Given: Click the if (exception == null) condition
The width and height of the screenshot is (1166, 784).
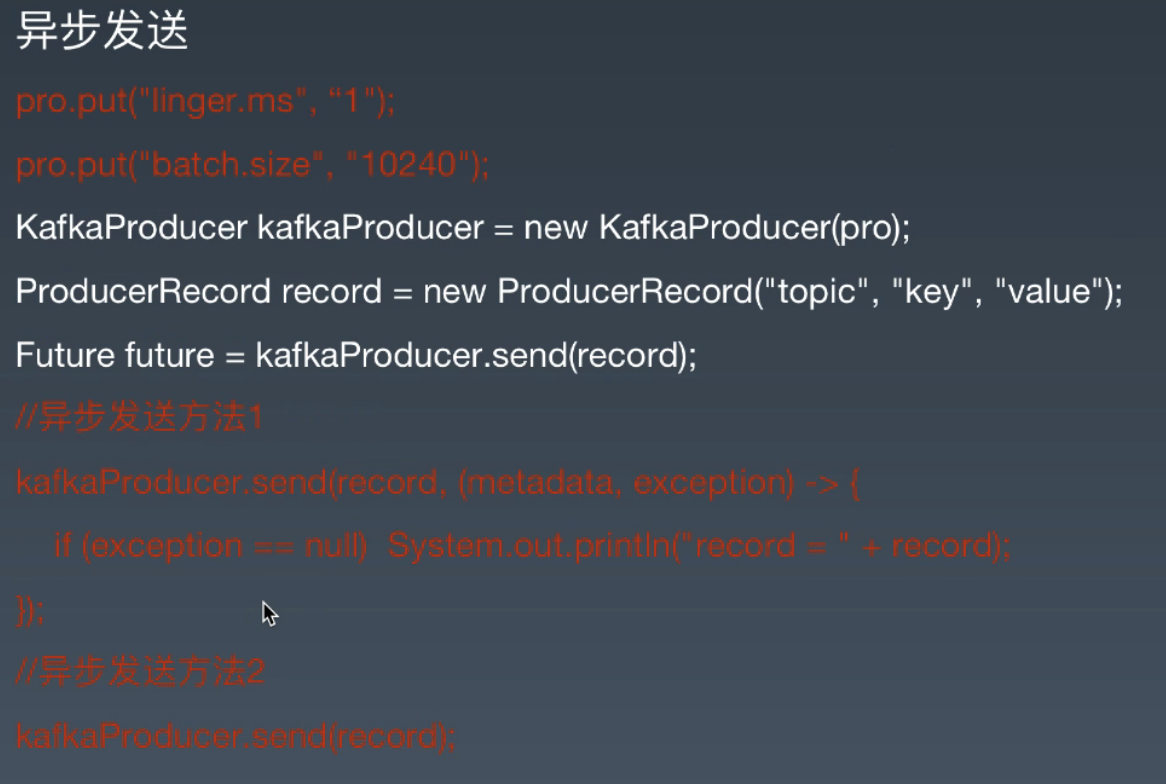Looking at the screenshot, I should (x=211, y=546).
